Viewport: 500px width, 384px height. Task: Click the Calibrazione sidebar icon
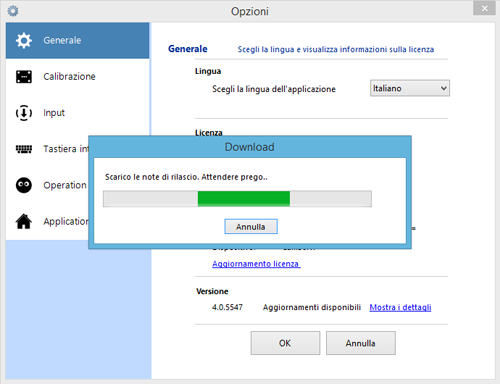(24, 77)
